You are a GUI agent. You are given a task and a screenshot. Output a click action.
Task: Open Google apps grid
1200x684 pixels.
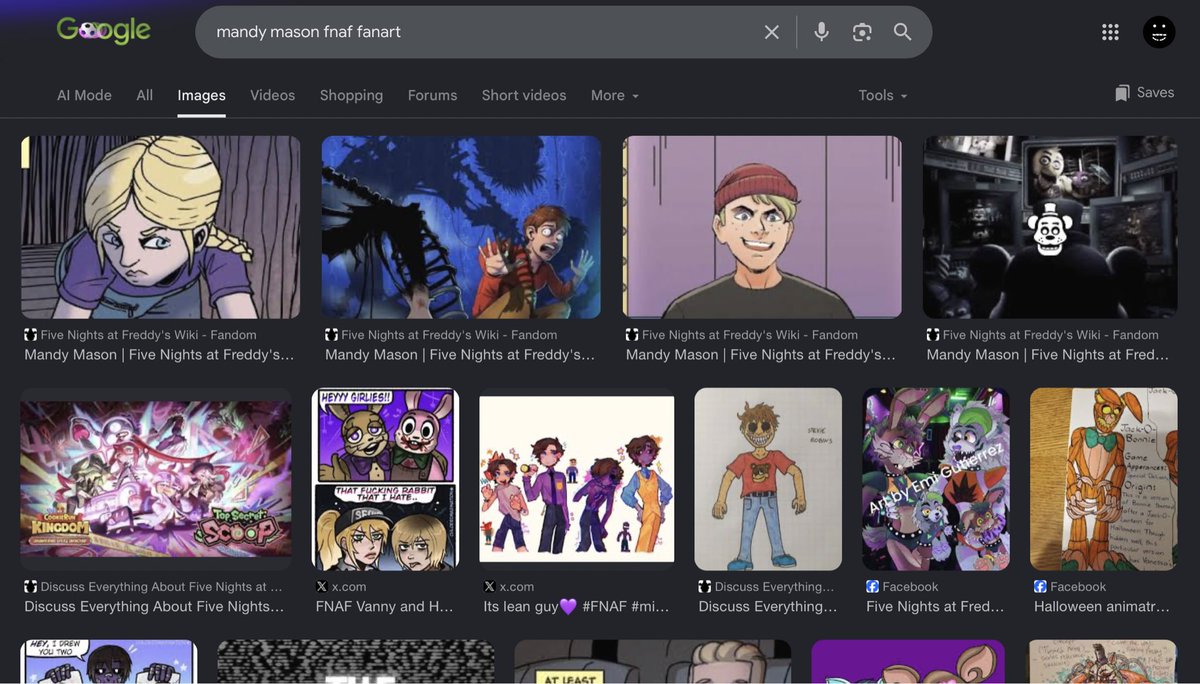1110,32
